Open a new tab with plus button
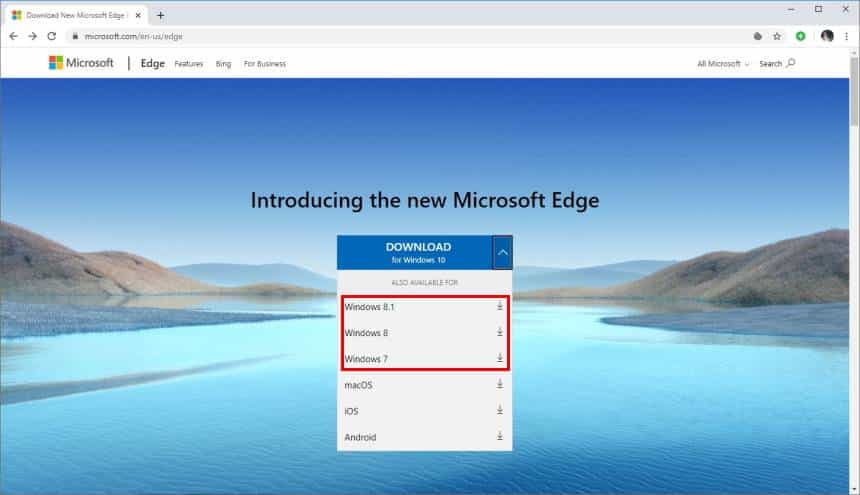 pos(160,15)
